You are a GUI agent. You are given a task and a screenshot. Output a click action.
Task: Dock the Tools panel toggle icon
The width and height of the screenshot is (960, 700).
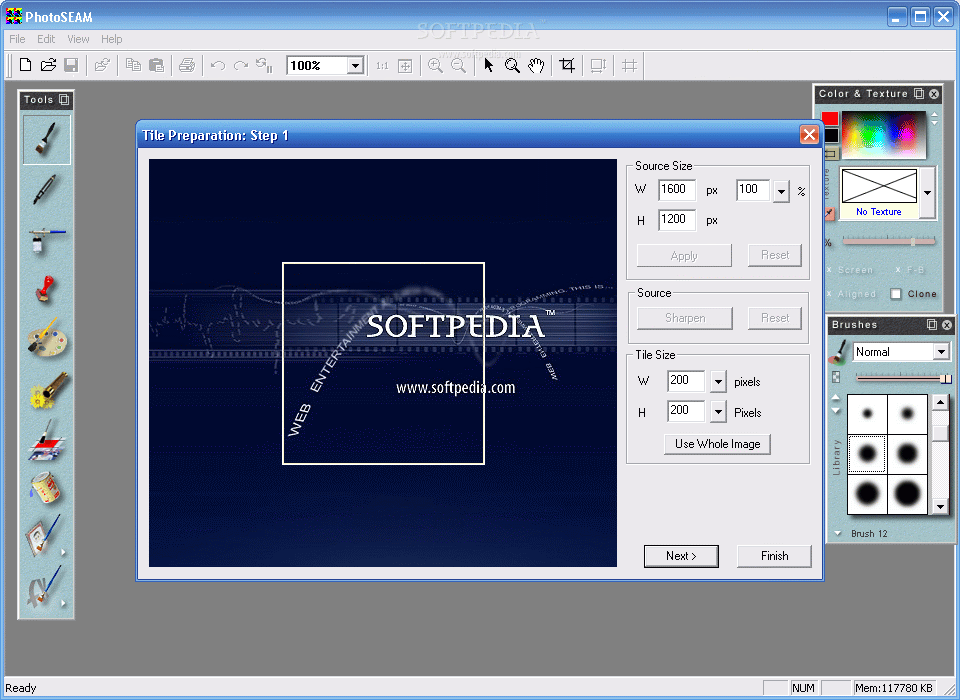64,99
